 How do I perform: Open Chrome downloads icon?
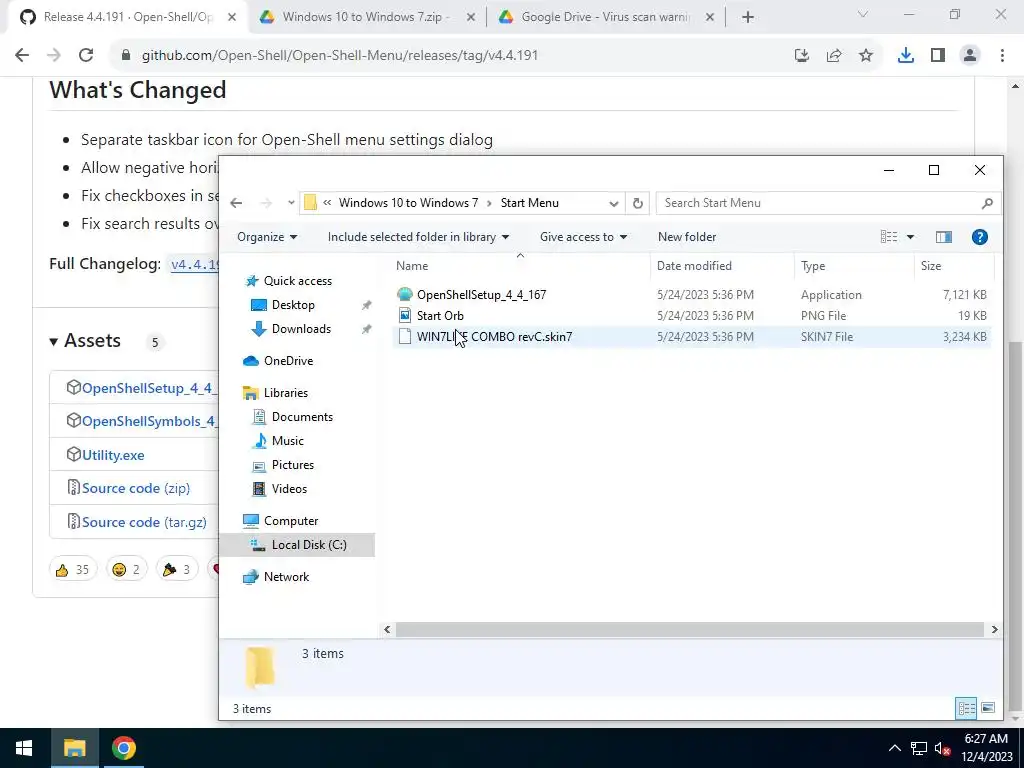tap(905, 56)
